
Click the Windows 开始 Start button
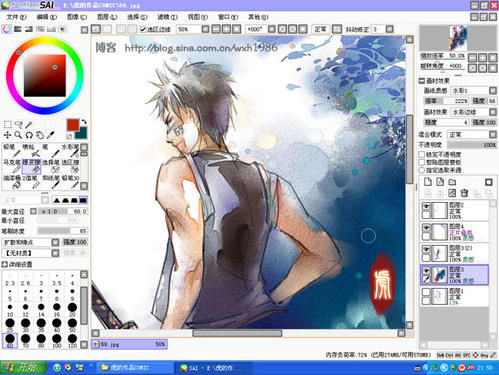tap(23, 368)
